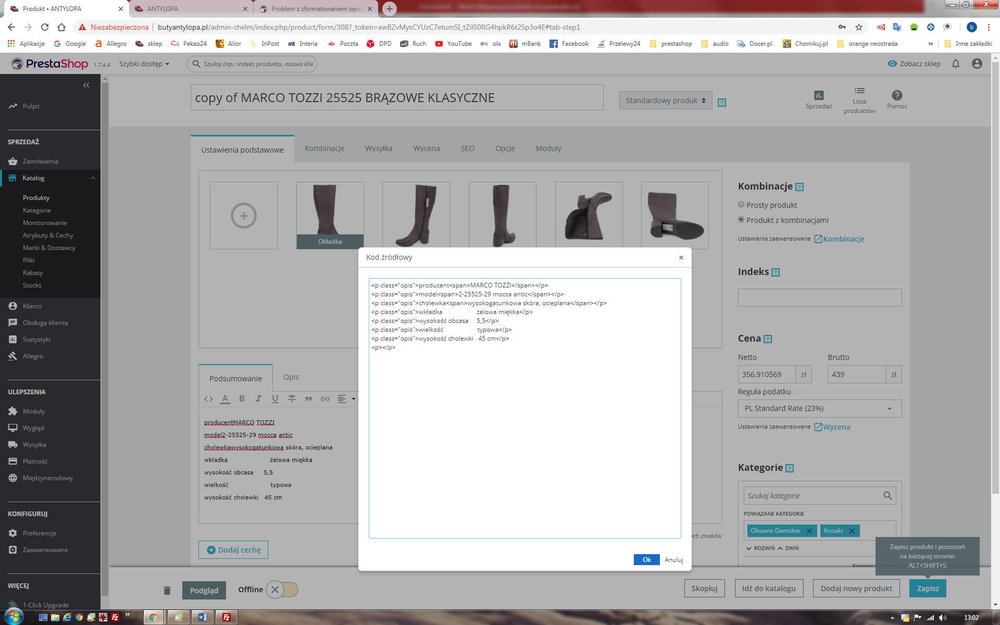Cancel source code dialog with Anuluj
The height and width of the screenshot is (625, 1000).
pyautogui.click(x=673, y=559)
